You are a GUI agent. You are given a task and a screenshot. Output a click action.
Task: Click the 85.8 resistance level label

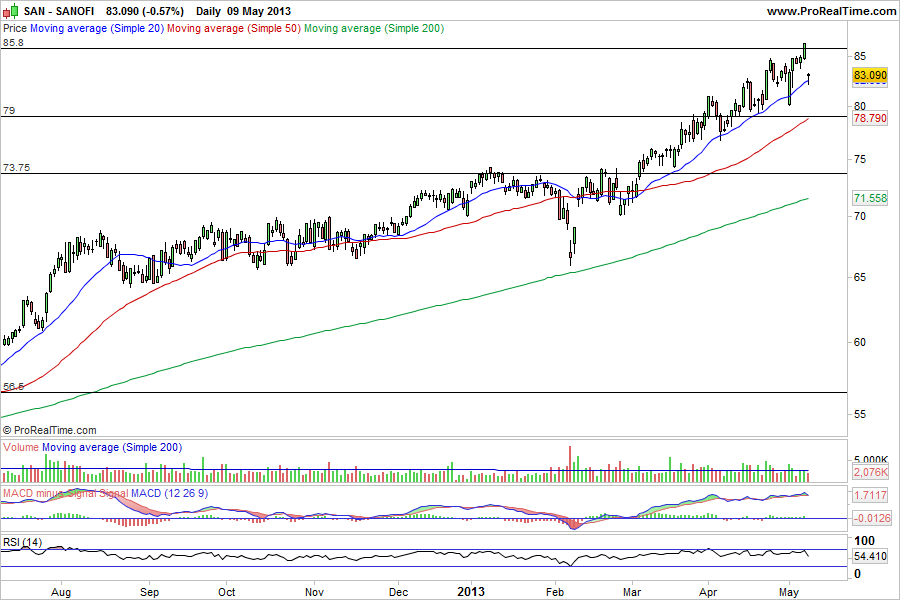click(x=13, y=42)
